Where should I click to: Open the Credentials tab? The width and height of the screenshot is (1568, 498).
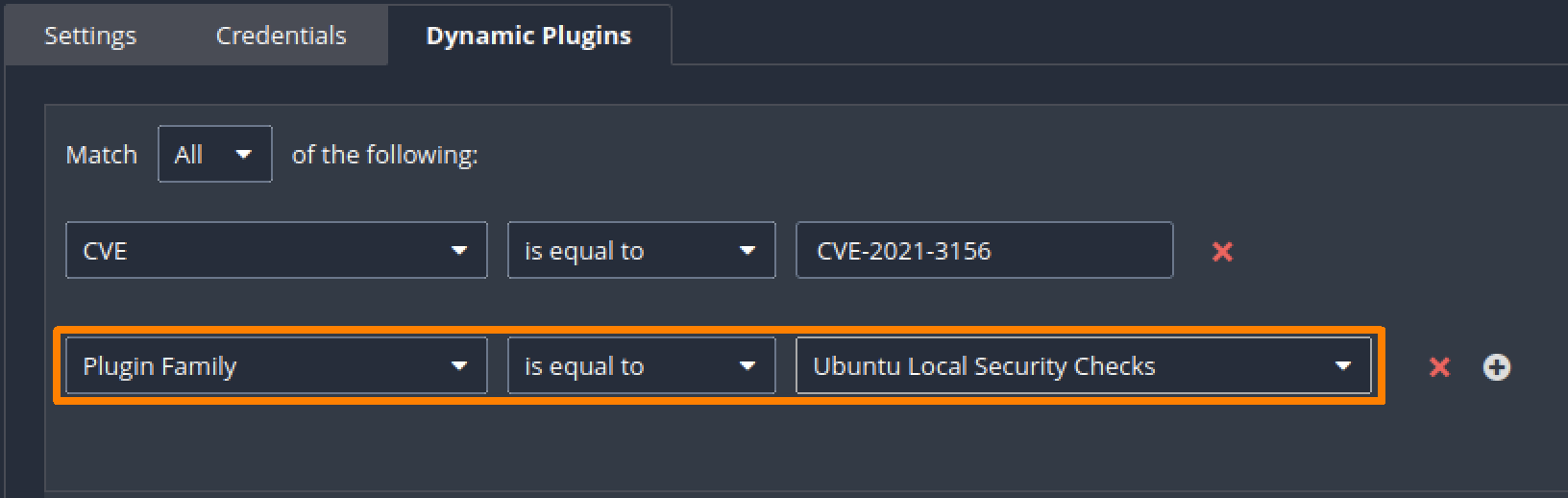pos(281,36)
